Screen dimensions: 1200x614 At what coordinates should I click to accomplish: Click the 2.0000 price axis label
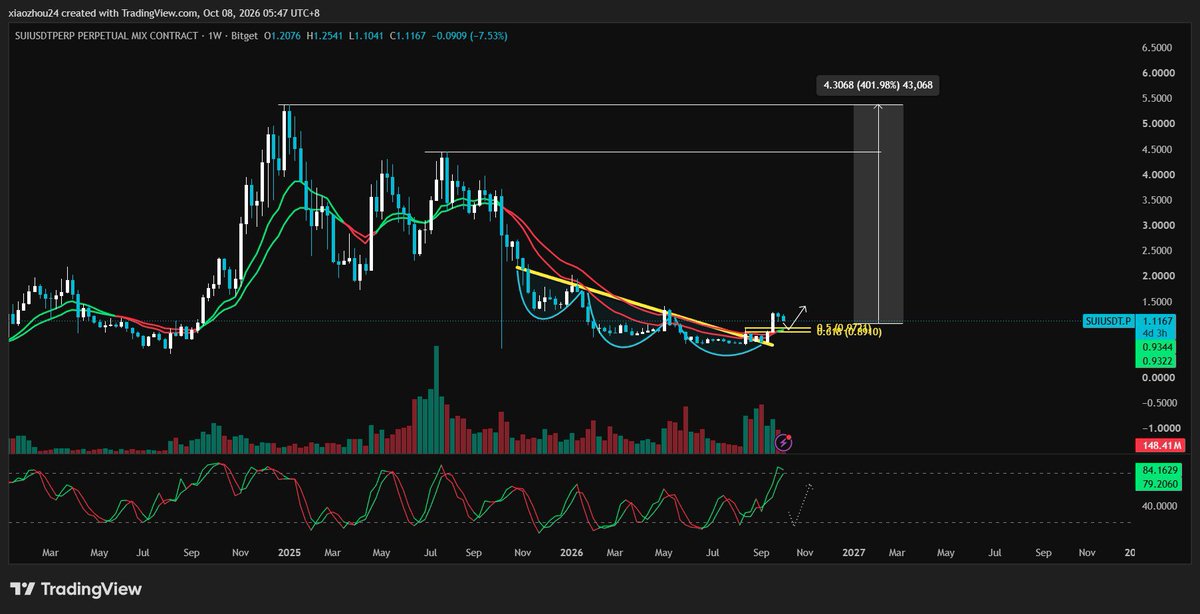[x=1160, y=276]
